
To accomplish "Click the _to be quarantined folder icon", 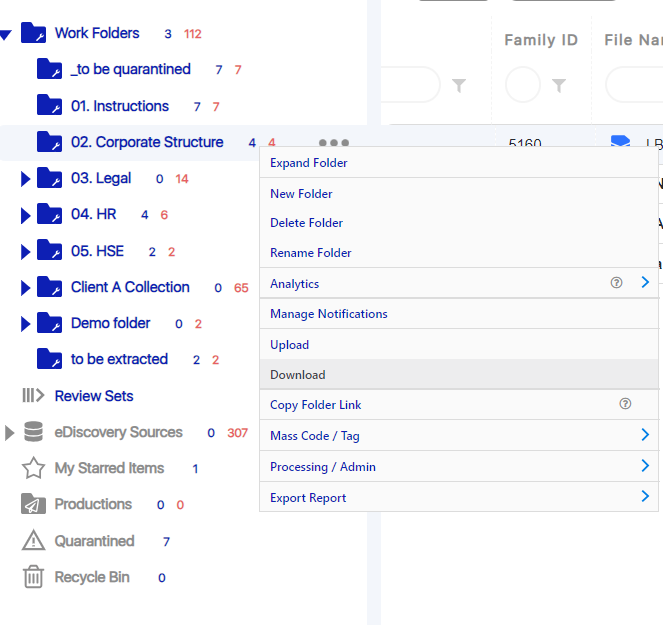I will pos(49,69).
